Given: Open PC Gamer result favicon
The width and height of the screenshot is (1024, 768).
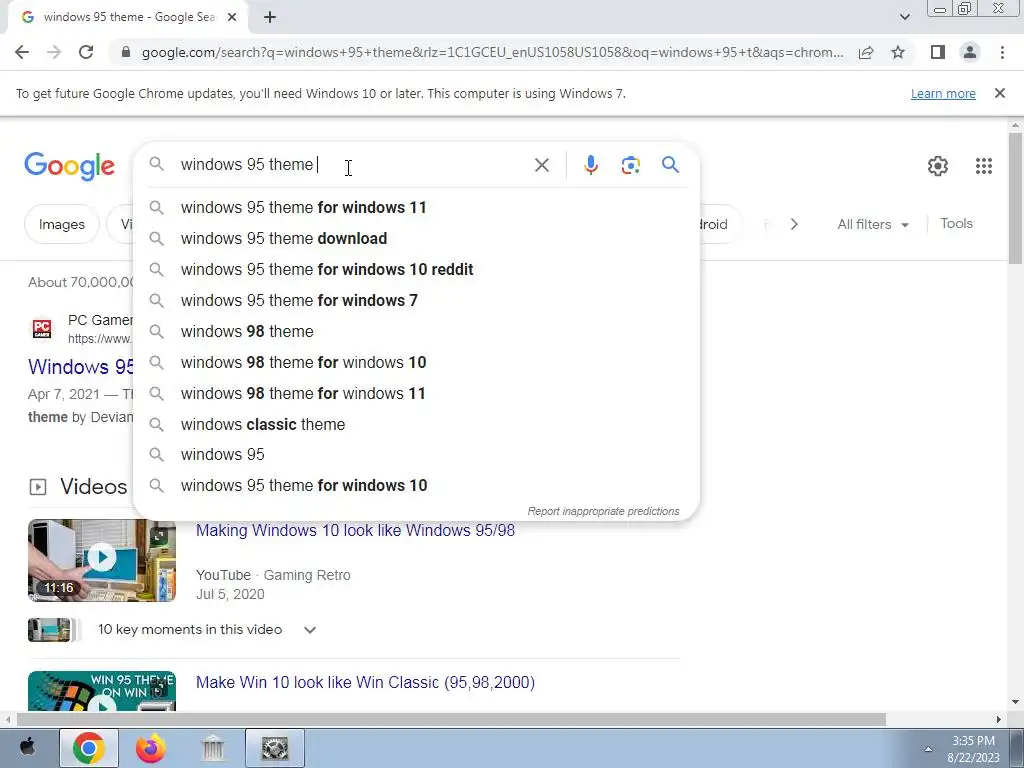Looking at the screenshot, I should pos(42,328).
